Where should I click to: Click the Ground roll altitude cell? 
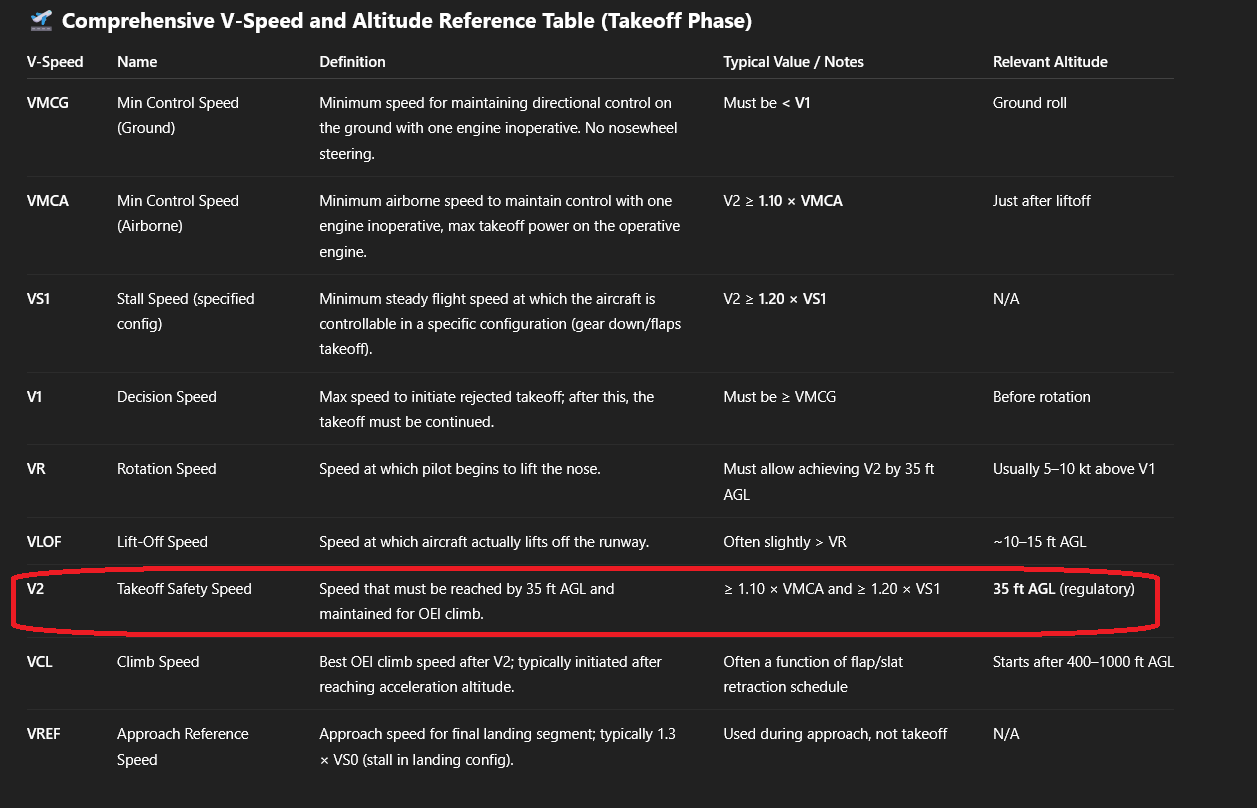[1030, 103]
